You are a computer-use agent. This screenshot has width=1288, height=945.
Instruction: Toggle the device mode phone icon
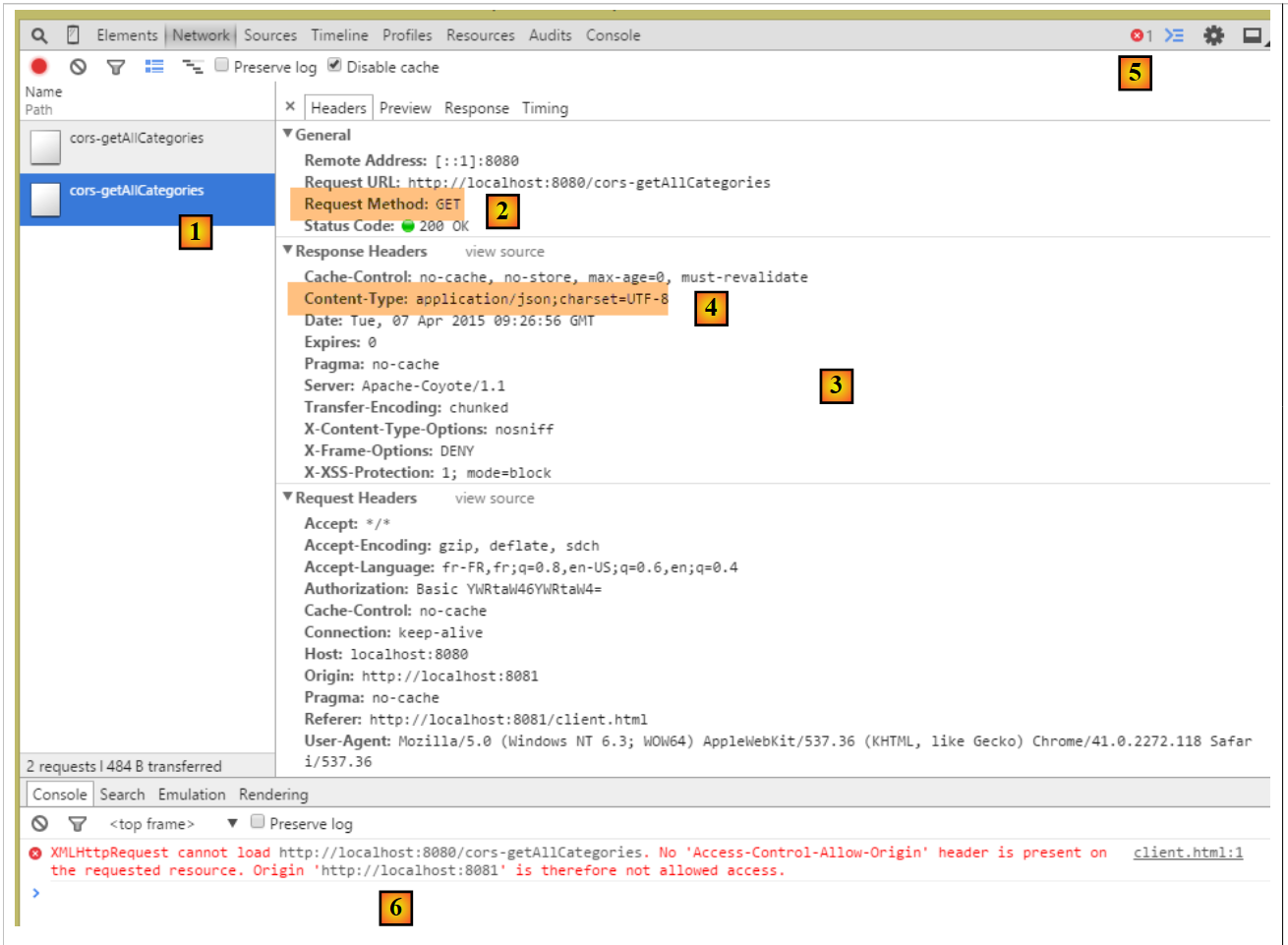pos(73,35)
